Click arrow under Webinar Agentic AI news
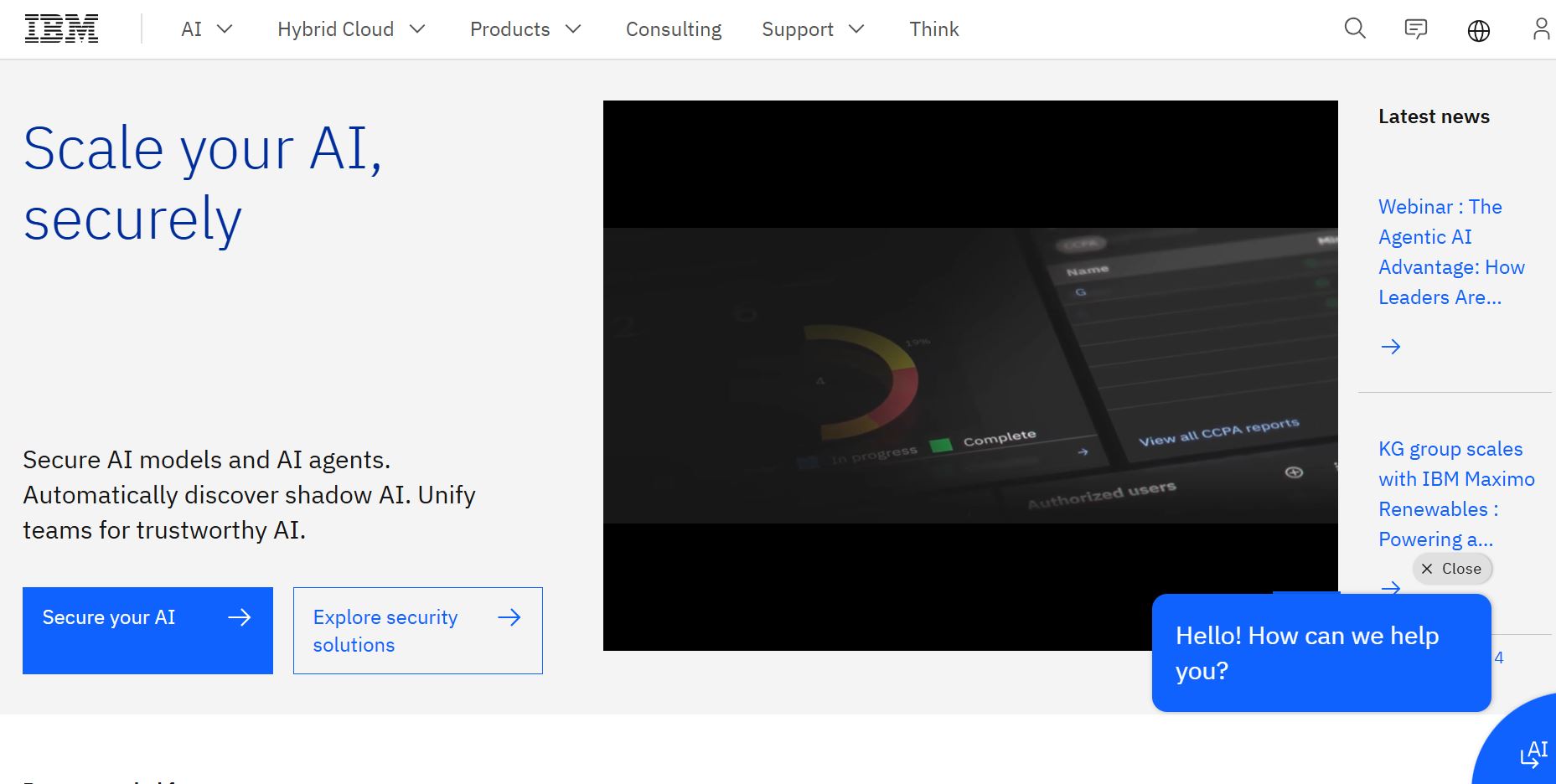Viewport: 1556px width, 784px height. coord(1391,346)
